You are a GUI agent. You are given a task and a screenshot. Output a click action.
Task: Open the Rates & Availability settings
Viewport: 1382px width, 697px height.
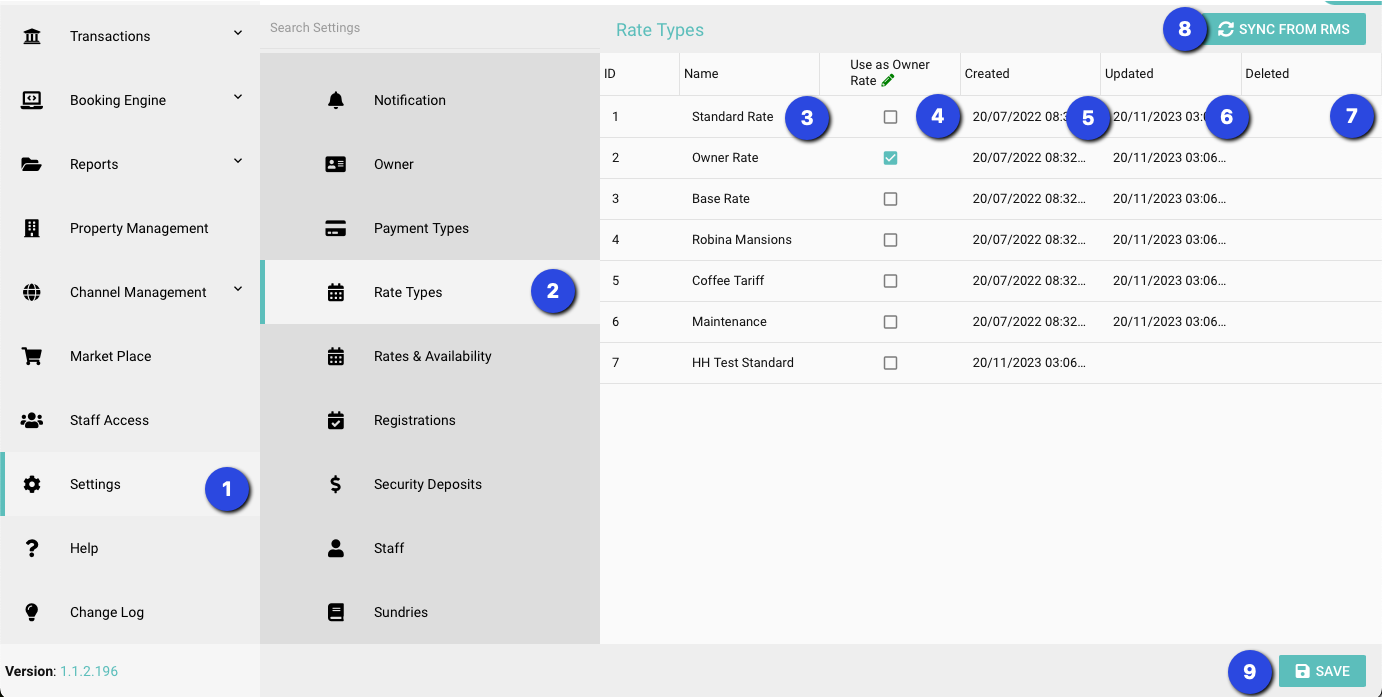(432, 356)
